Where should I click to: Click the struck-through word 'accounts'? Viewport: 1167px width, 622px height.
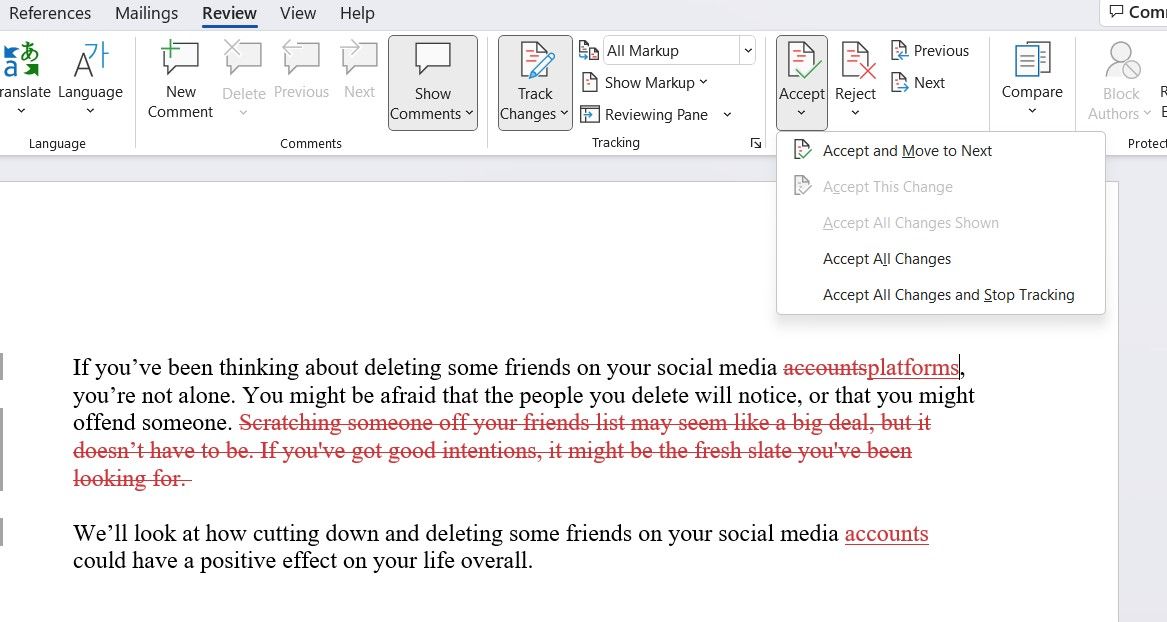(825, 368)
